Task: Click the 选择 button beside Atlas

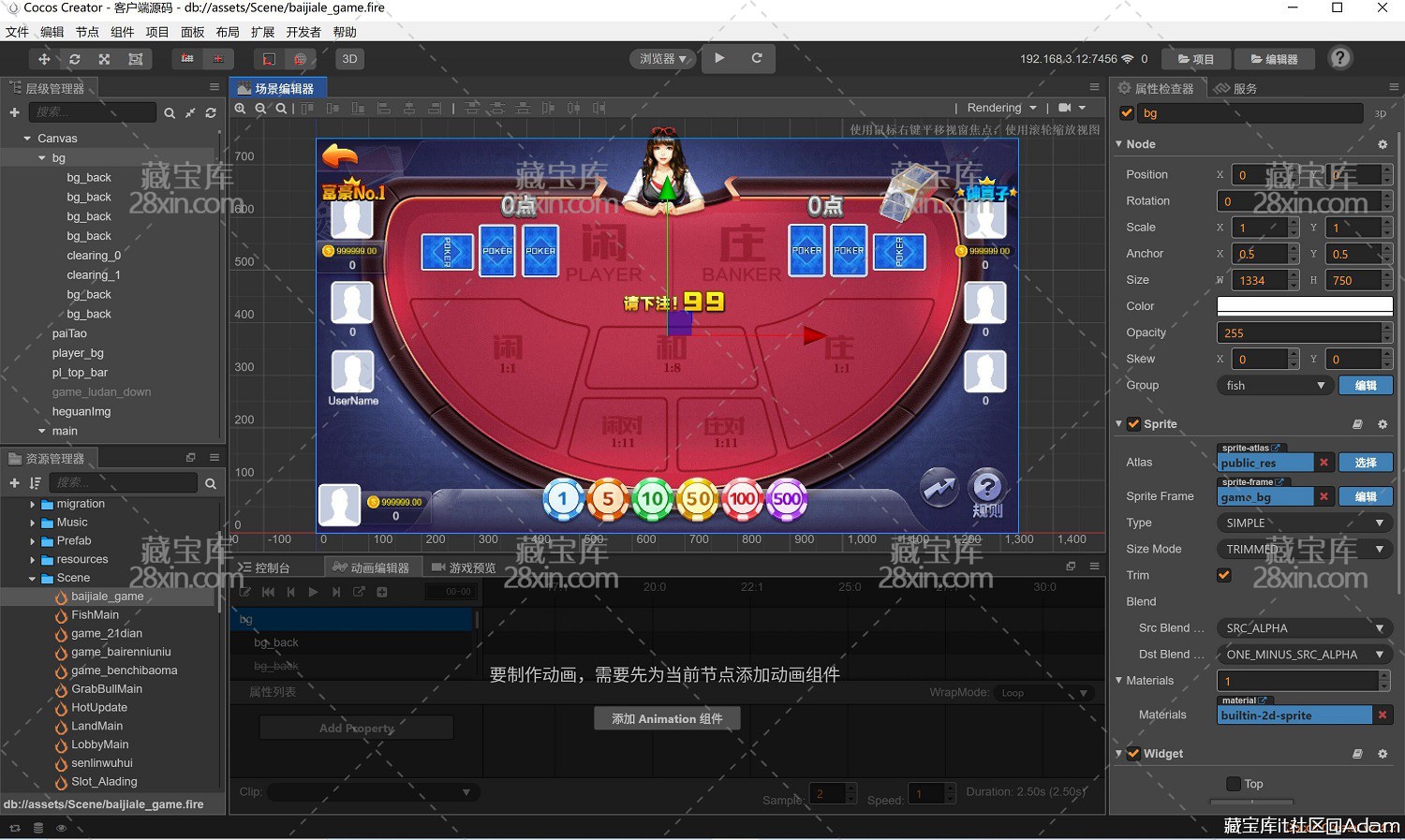Action: (x=1365, y=463)
